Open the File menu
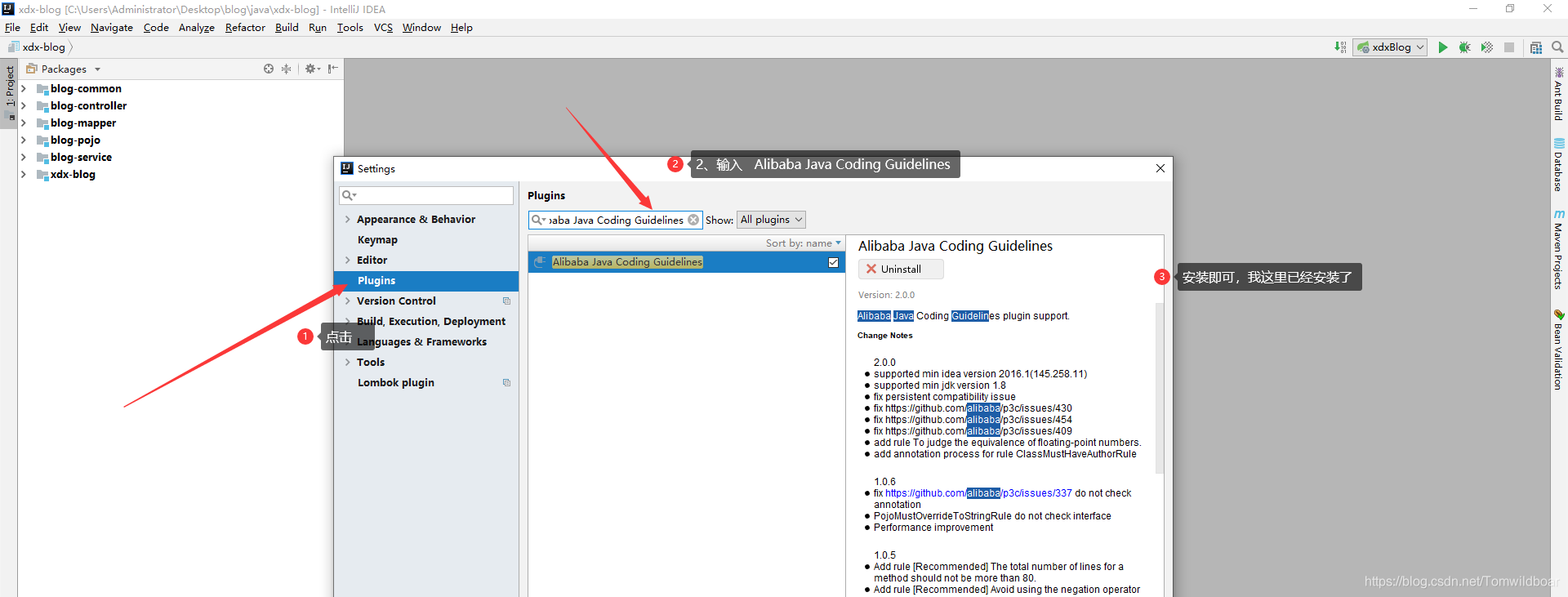Screen dimensions: 1568x597 (x=12, y=28)
